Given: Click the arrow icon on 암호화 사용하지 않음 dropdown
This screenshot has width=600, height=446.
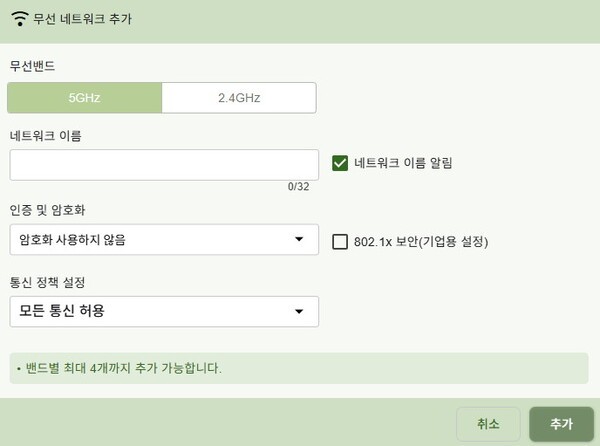Looking at the screenshot, I should (299, 240).
